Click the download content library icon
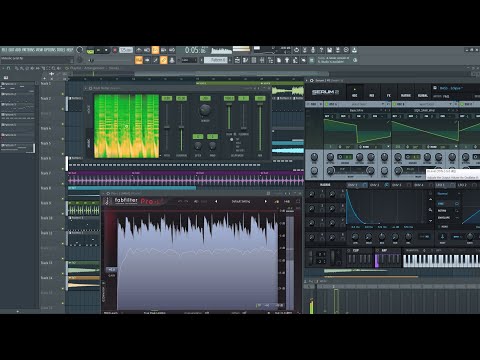Image resolution: width=480 pixels, height=360 pixels. (x=355, y=50)
